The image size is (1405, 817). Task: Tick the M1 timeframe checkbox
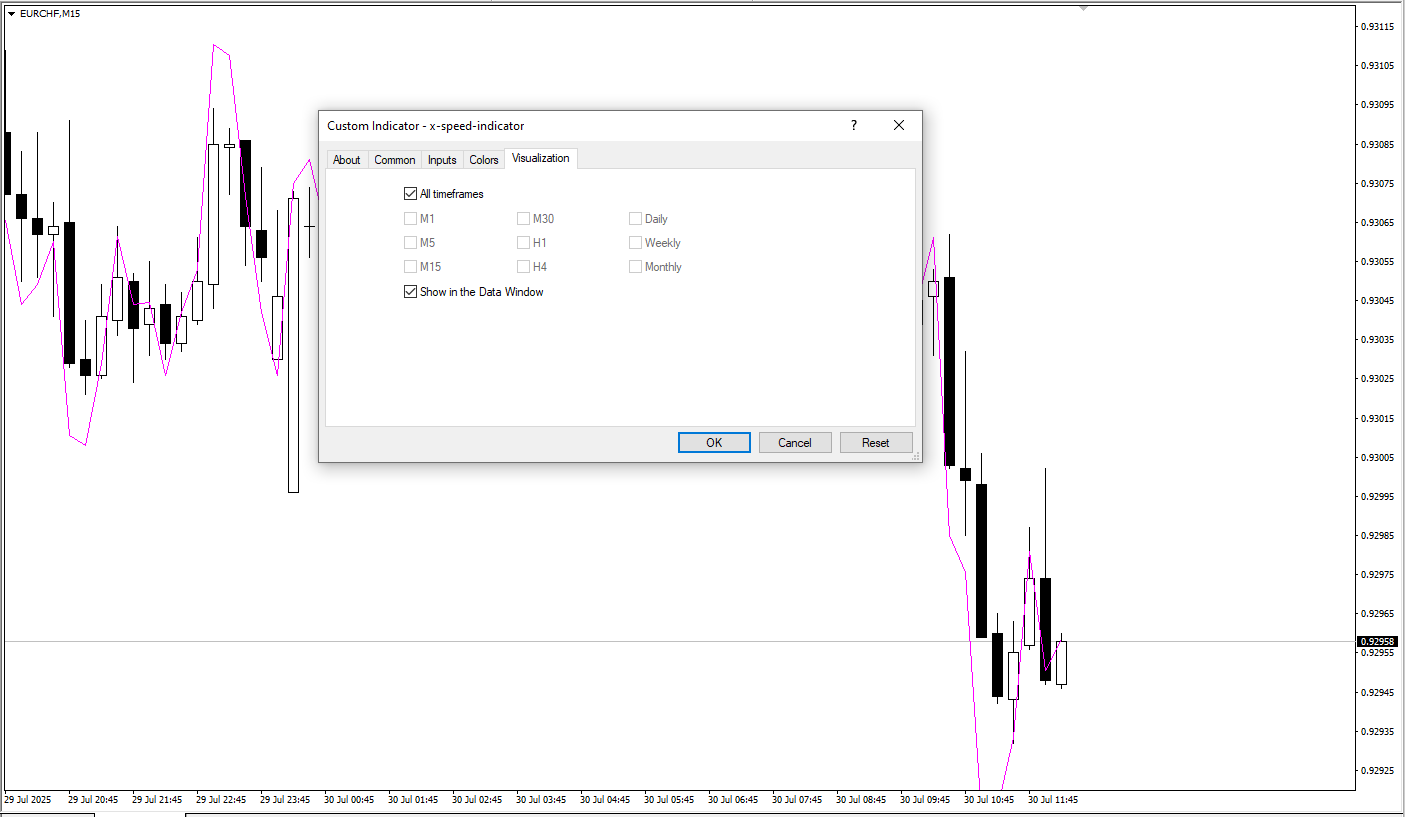click(x=410, y=219)
